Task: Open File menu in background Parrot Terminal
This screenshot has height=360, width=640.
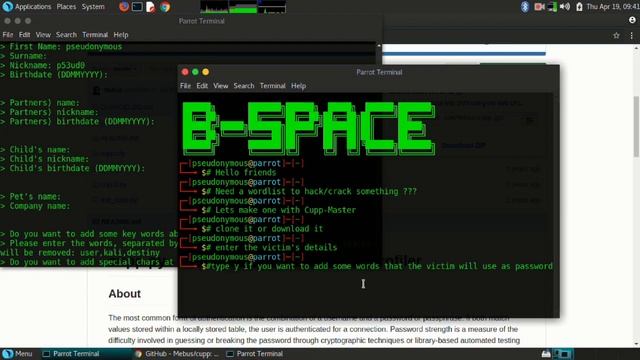Action: click(x=8, y=35)
